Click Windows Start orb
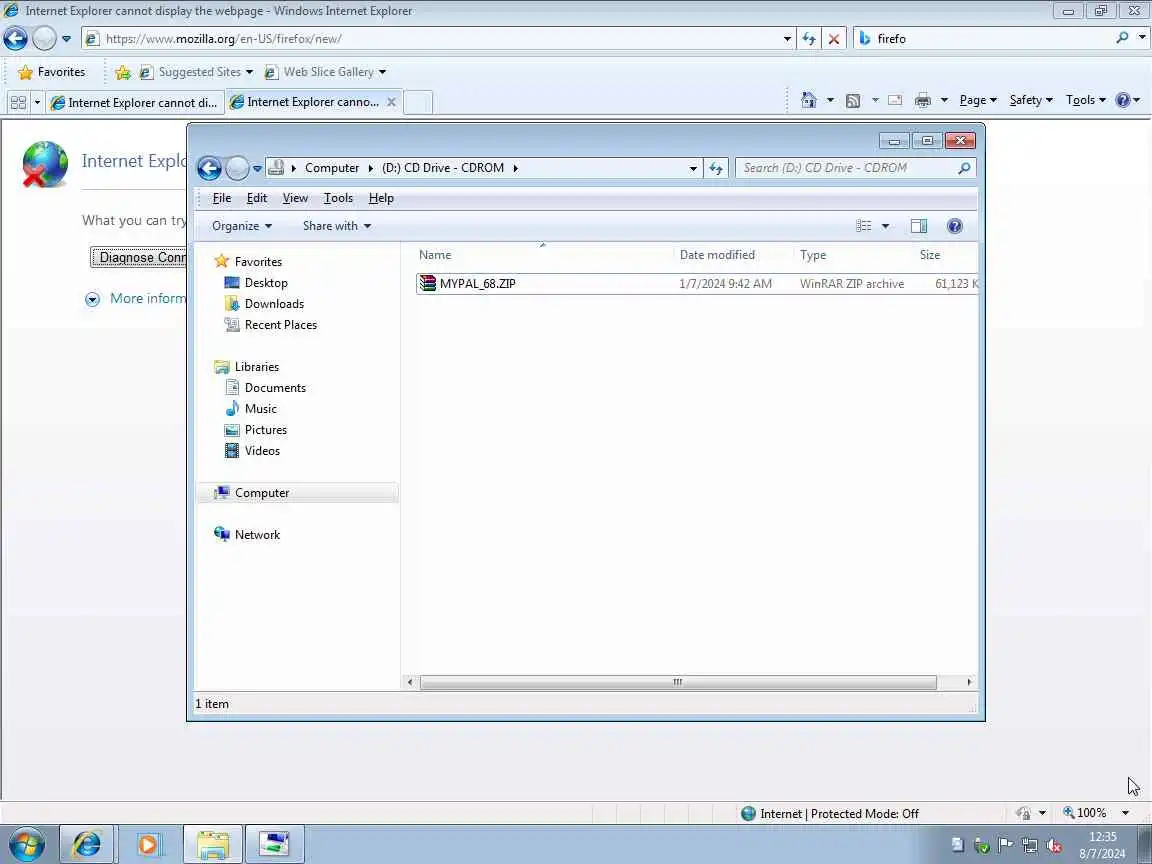Screen dimensions: 1152x864 tap(26, 845)
